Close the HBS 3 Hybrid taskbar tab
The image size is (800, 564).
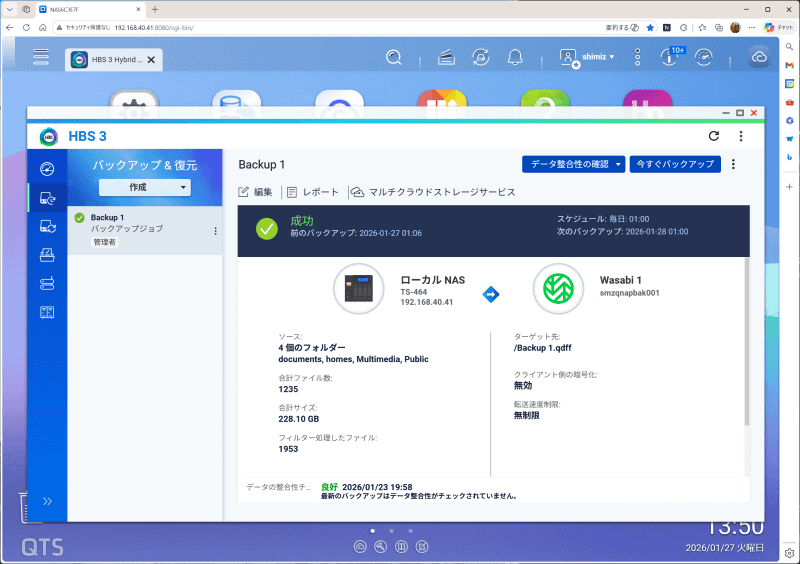tap(151, 60)
